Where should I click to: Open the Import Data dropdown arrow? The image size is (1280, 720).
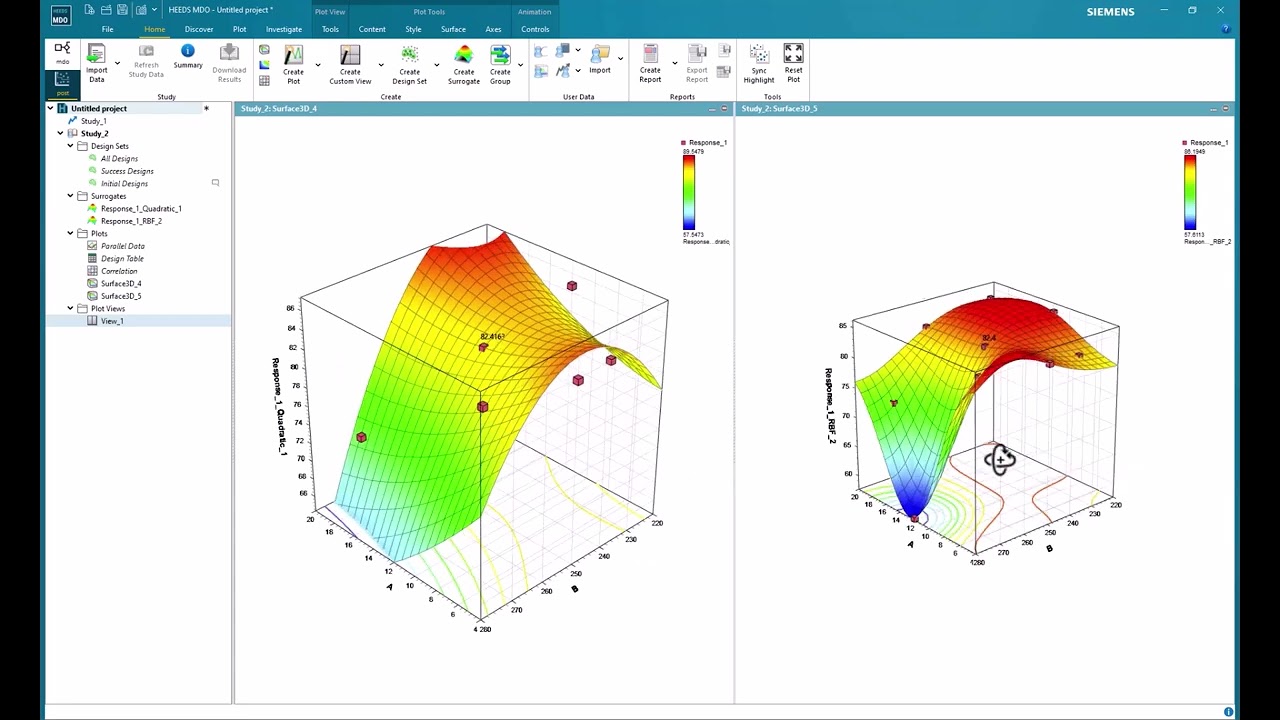click(117, 64)
